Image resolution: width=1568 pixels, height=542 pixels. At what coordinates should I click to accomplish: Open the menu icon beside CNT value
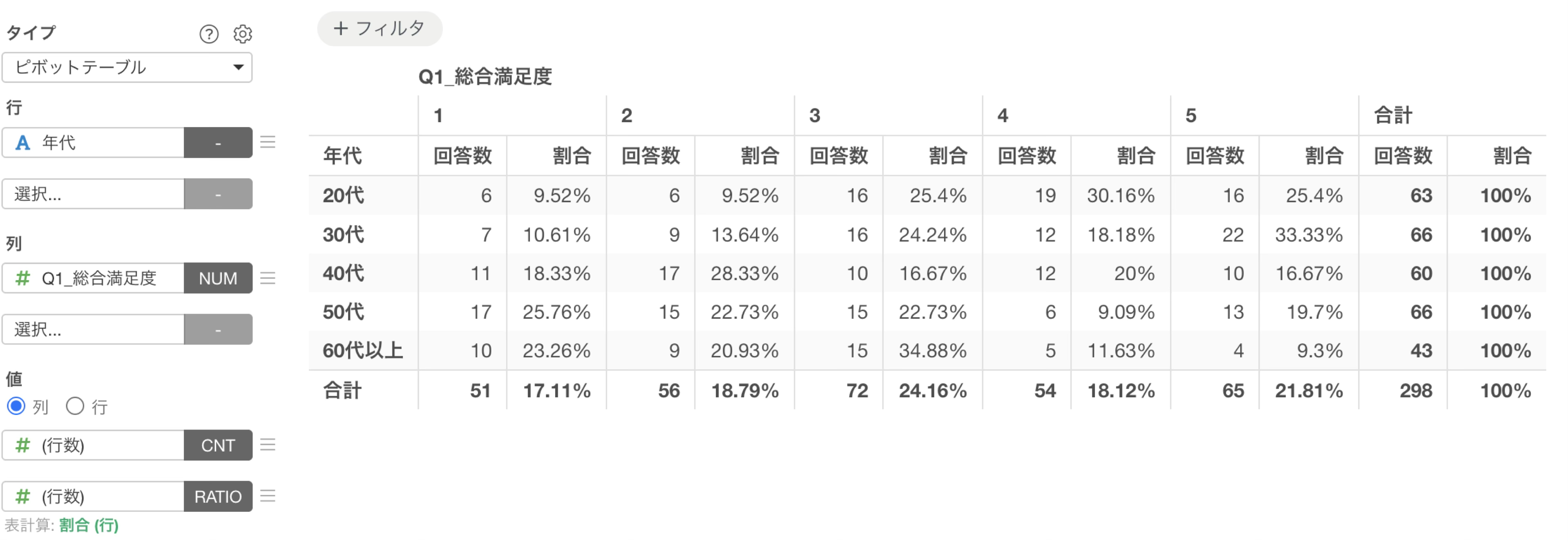[268, 445]
